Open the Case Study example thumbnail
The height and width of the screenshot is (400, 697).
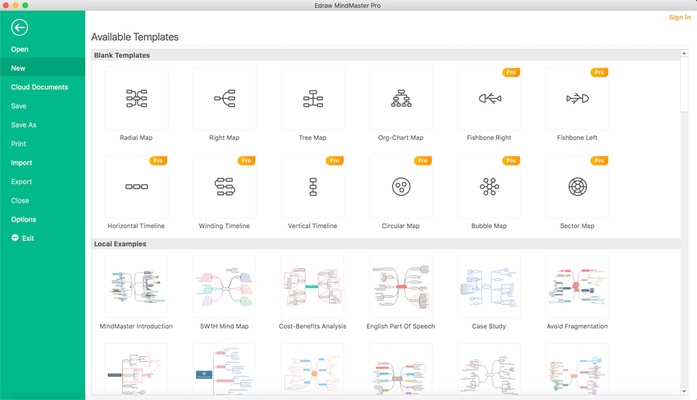click(x=489, y=287)
